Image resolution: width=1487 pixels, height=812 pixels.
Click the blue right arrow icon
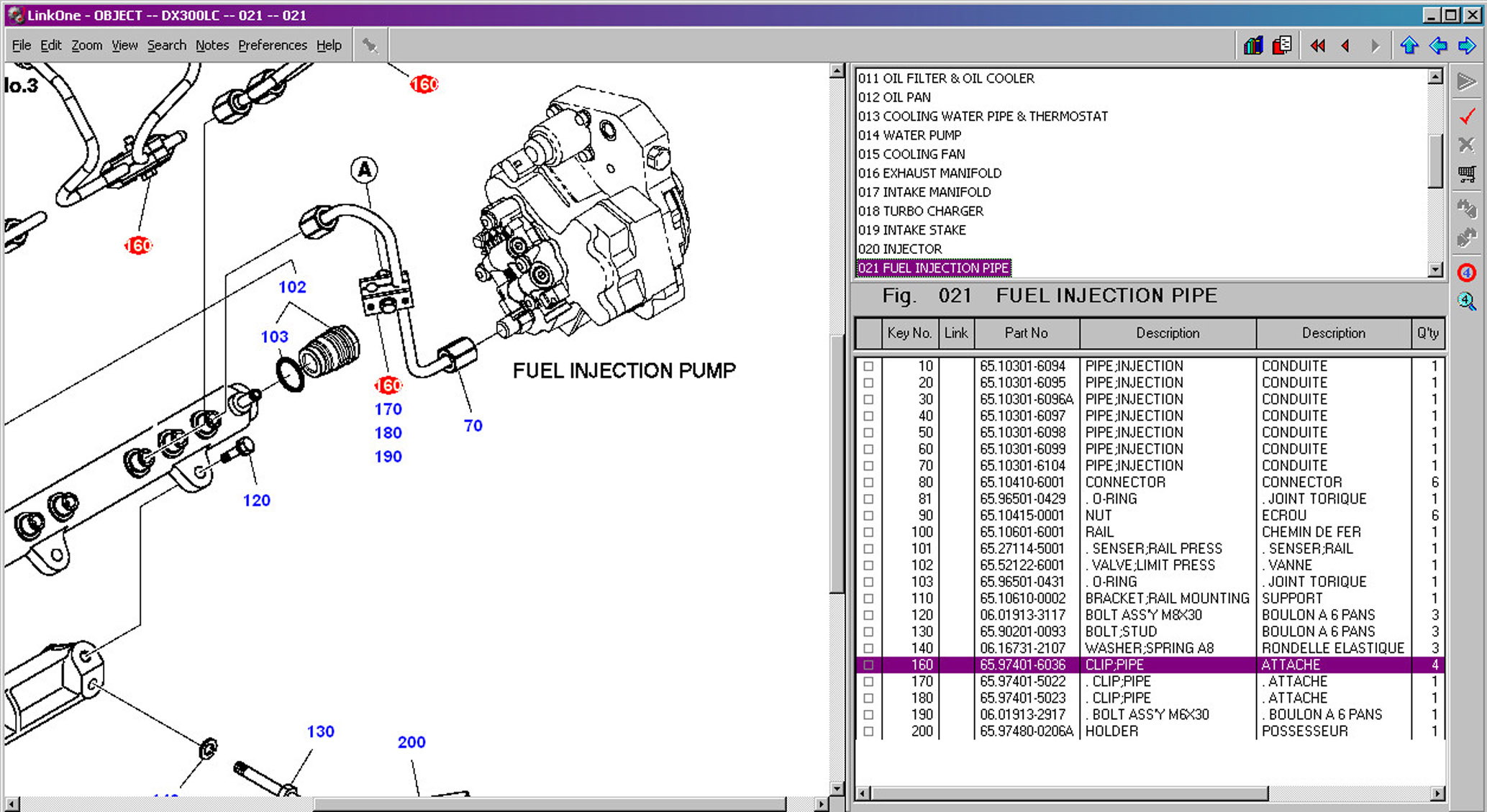[x=1466, y=46]
